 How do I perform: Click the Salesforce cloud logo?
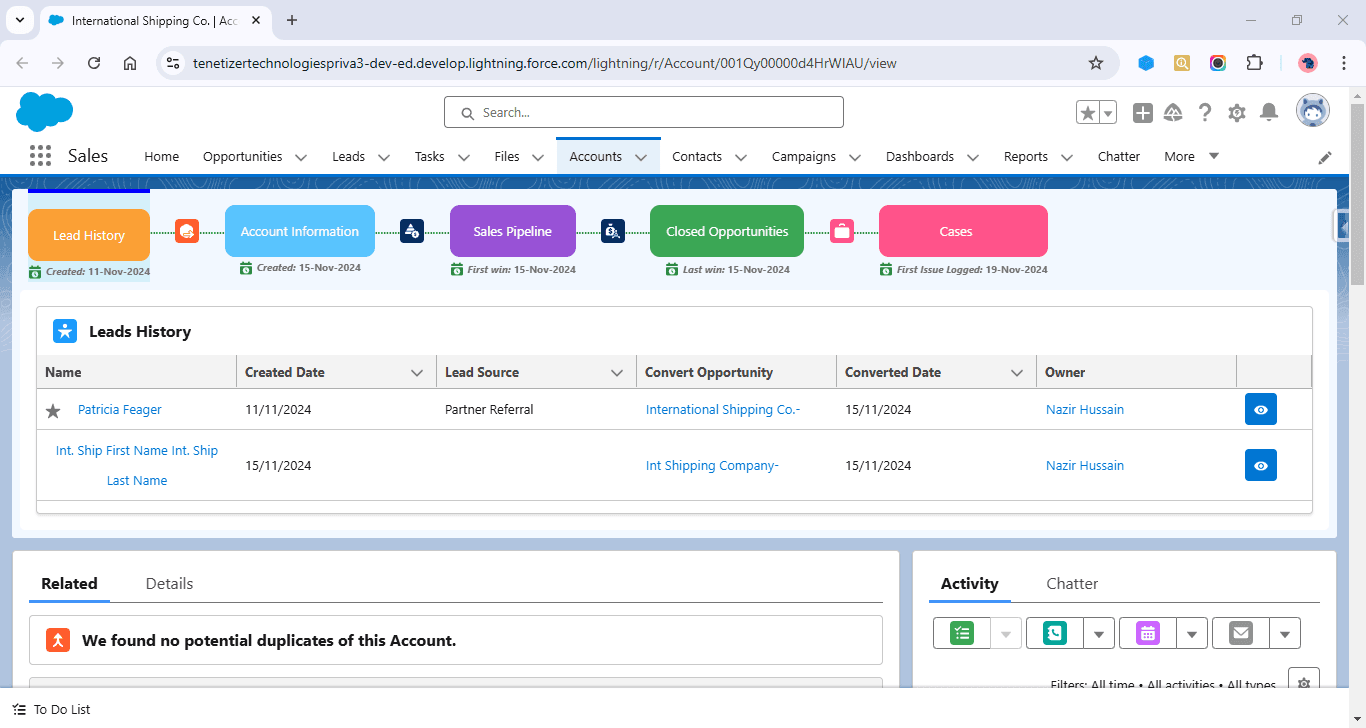point(45,111)
